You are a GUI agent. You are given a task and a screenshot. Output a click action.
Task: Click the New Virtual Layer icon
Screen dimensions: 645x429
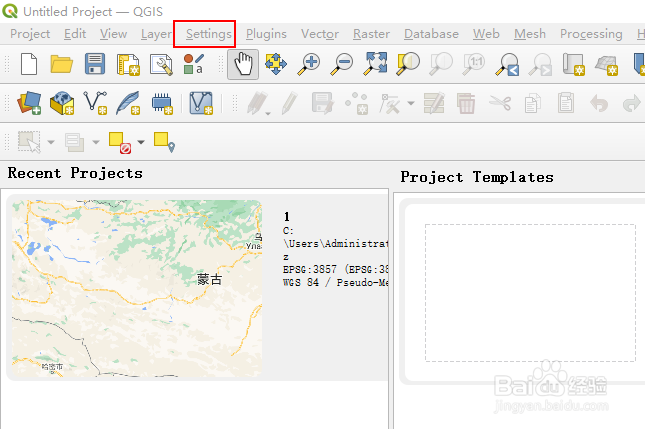[x=201, y=103]
